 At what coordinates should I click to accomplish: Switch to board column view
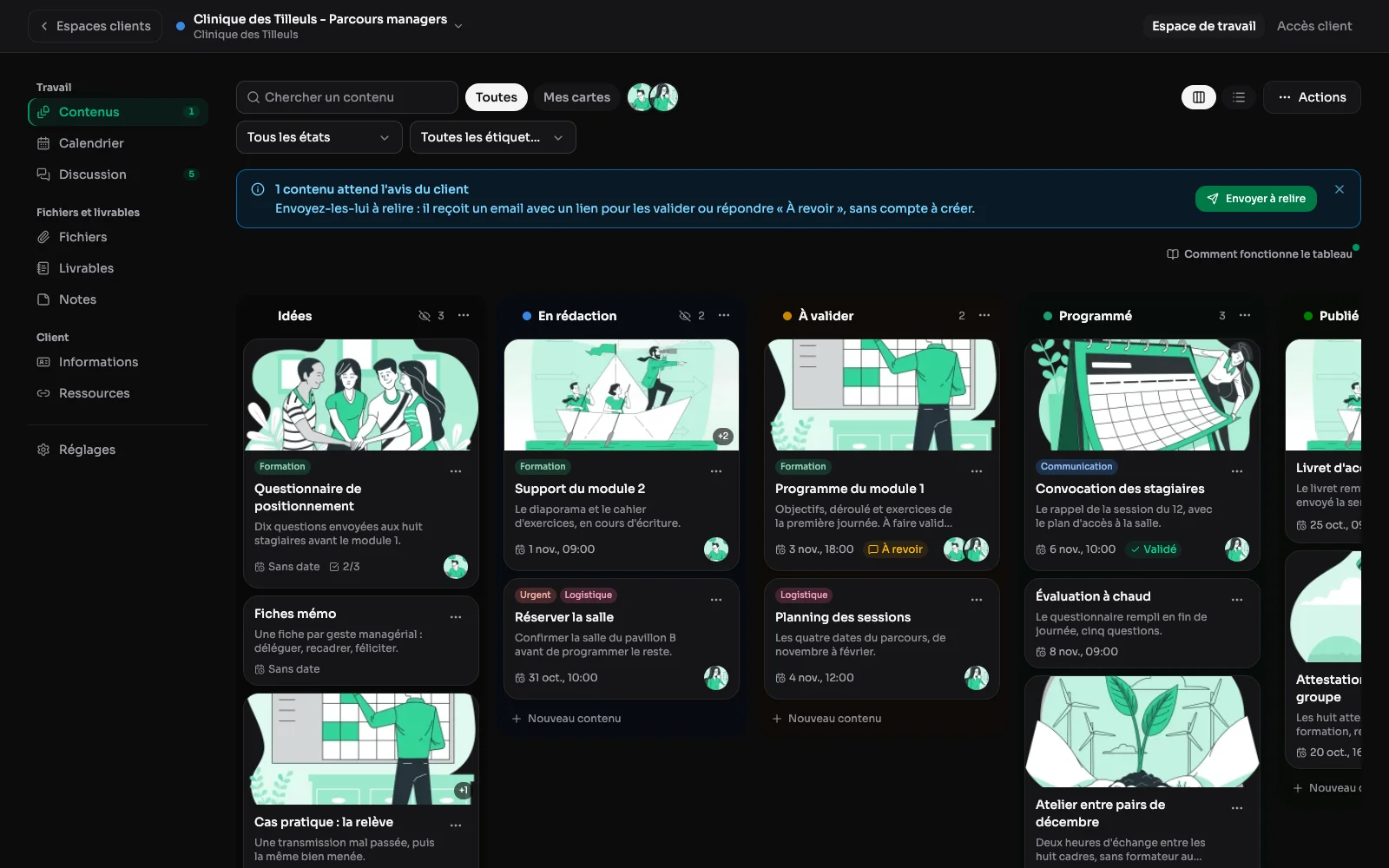coord(1199,97)
